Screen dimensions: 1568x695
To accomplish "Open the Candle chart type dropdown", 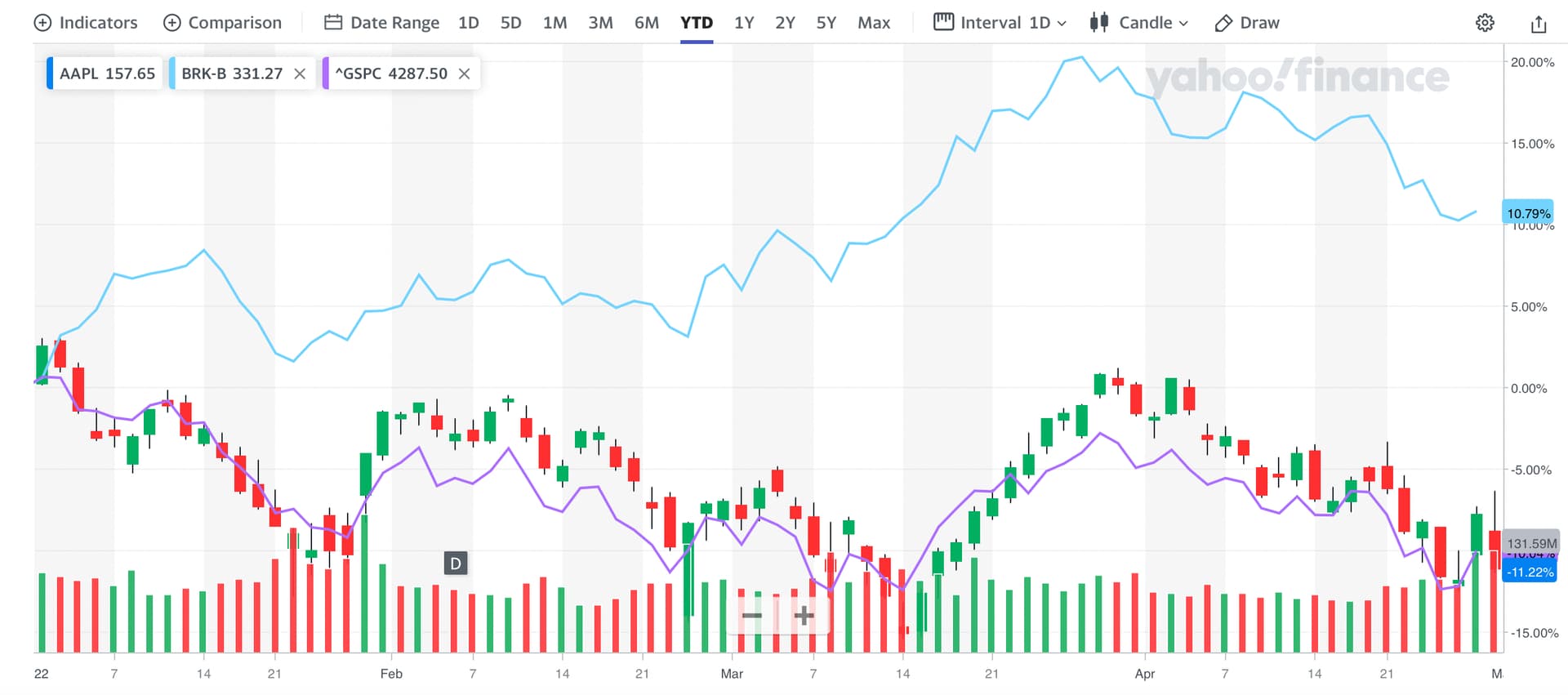I will click(x=1138, y=23).
